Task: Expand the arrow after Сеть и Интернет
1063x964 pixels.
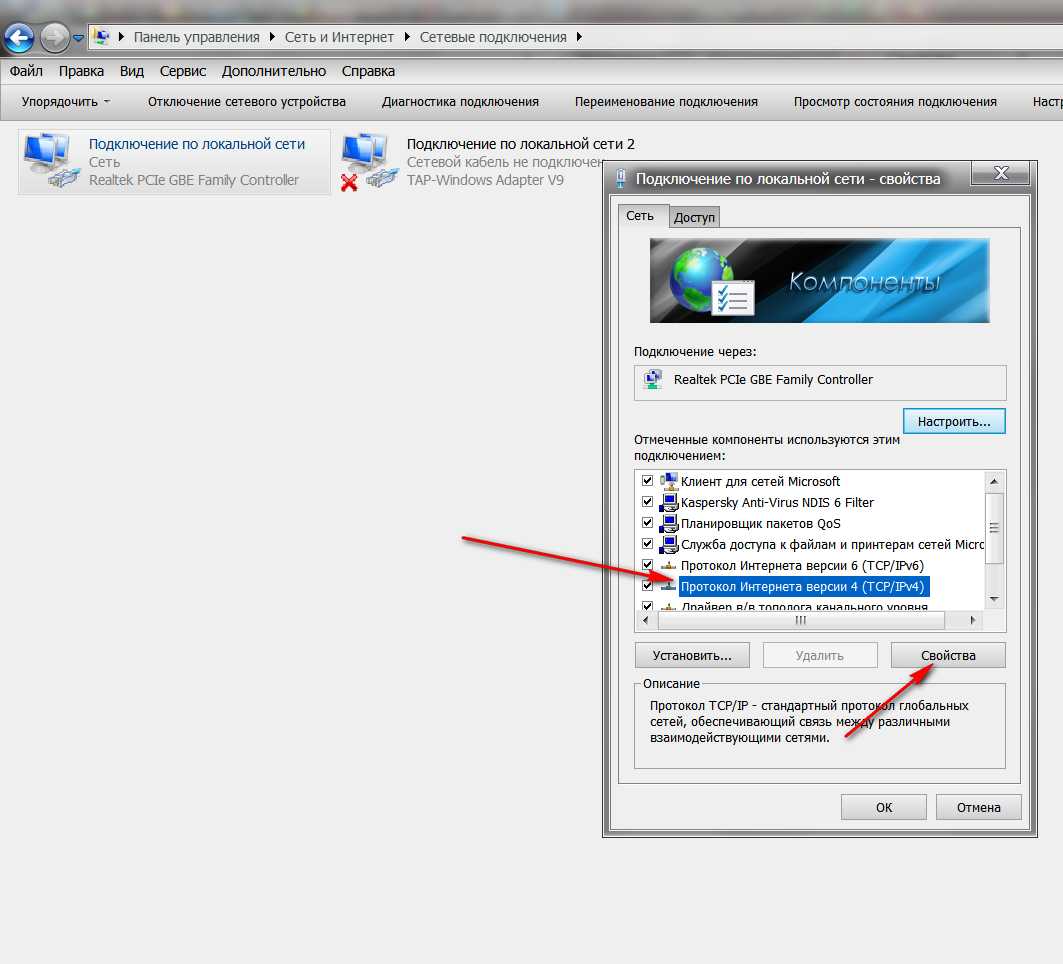Action: (407, 37)
